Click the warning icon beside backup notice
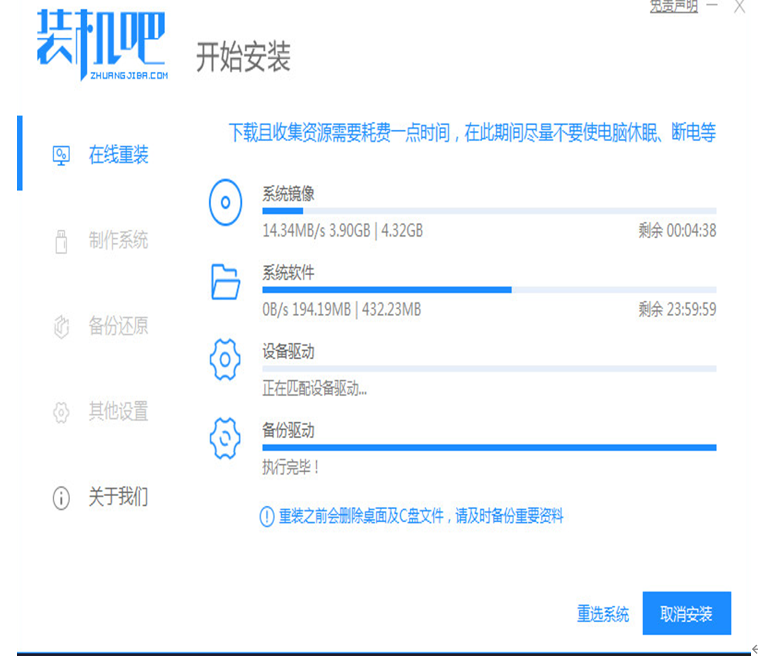This screenshot has height=663, width=758. pos(266,516)
